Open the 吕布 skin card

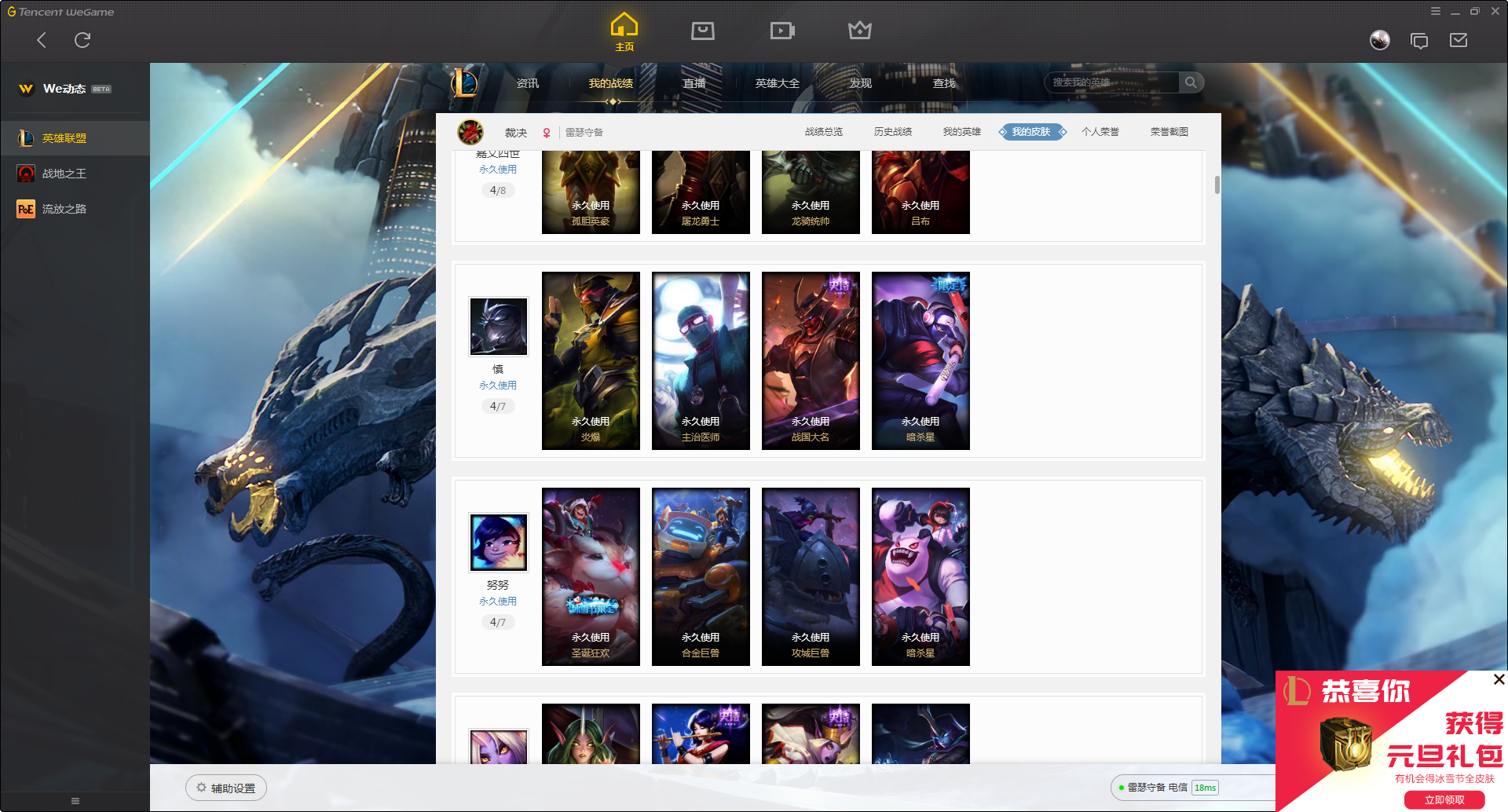click(x=921, y=192)
